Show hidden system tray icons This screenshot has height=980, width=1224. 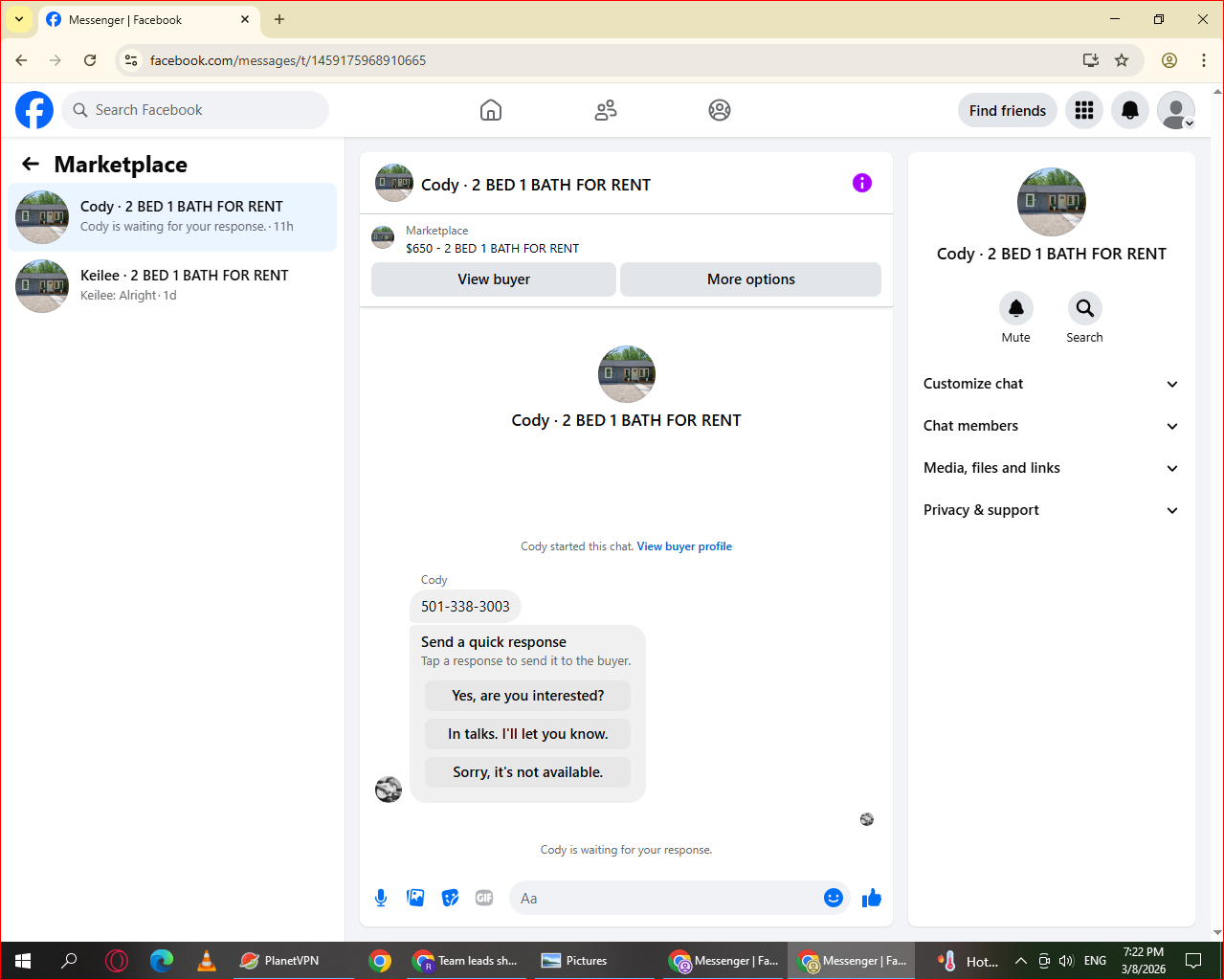[x=1020, y=961]
